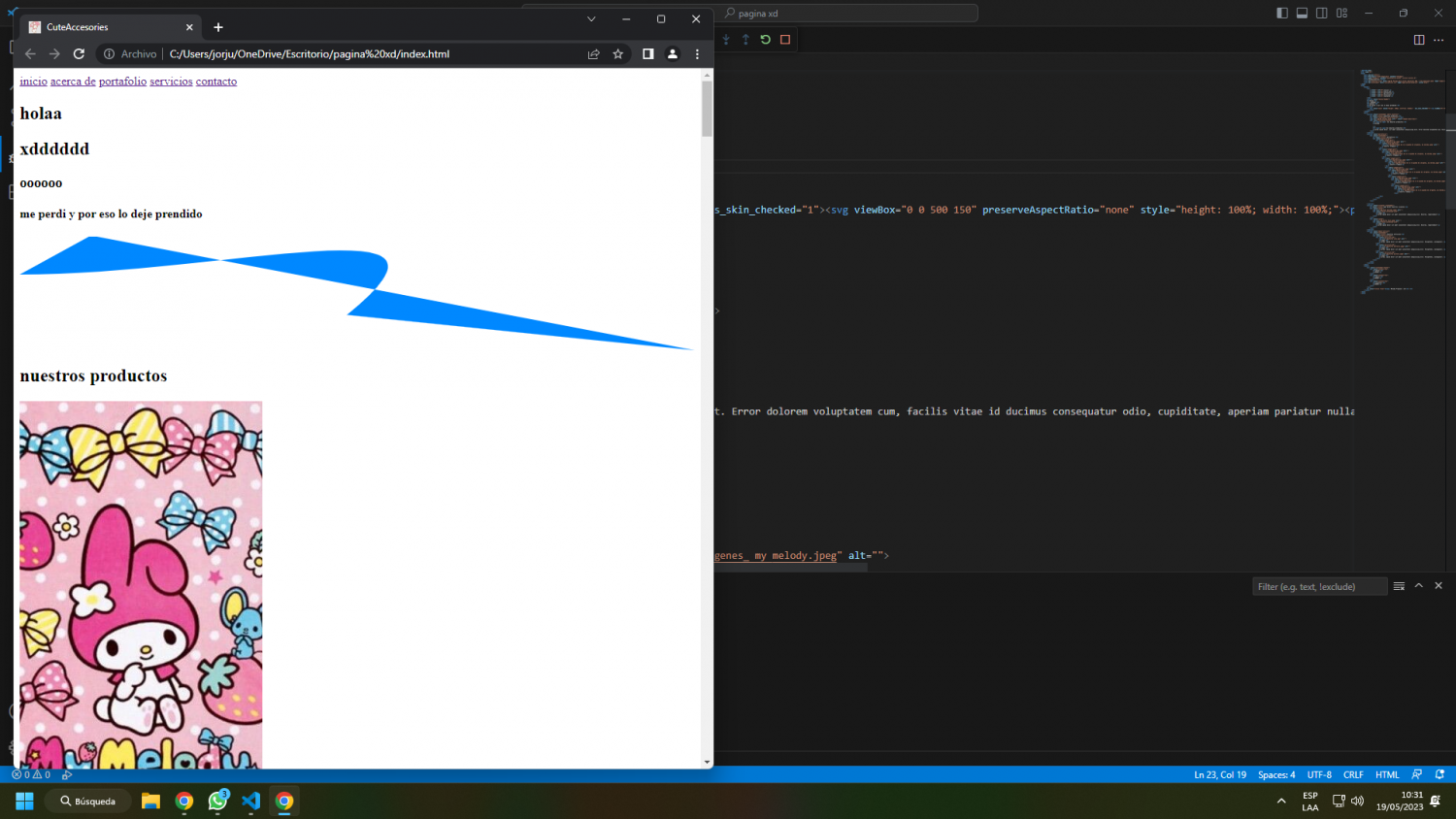Open the first Chrome taskbar icon
The height and width of the screenshot is (819, 1456).
(x=184, y=801)
